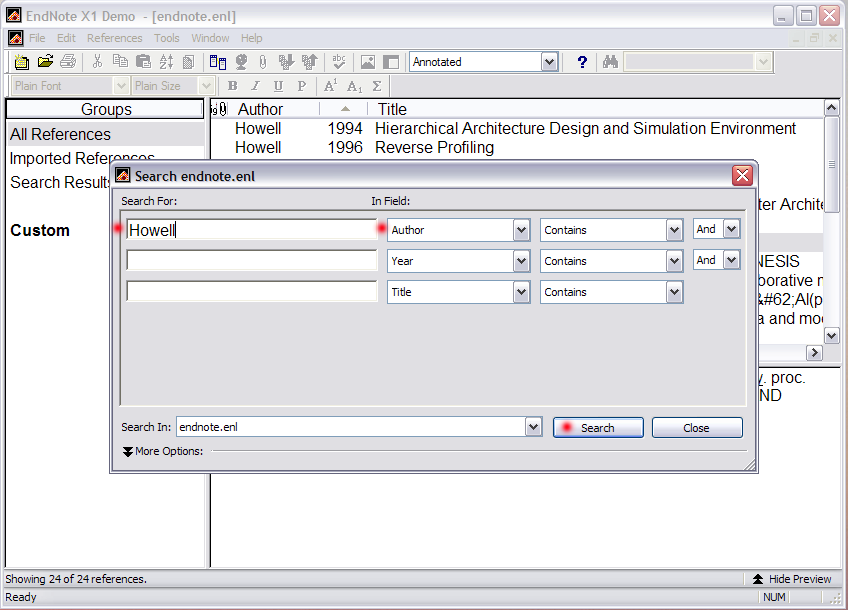
Task: Open the Author field dropdown
Action: point(521,230)
